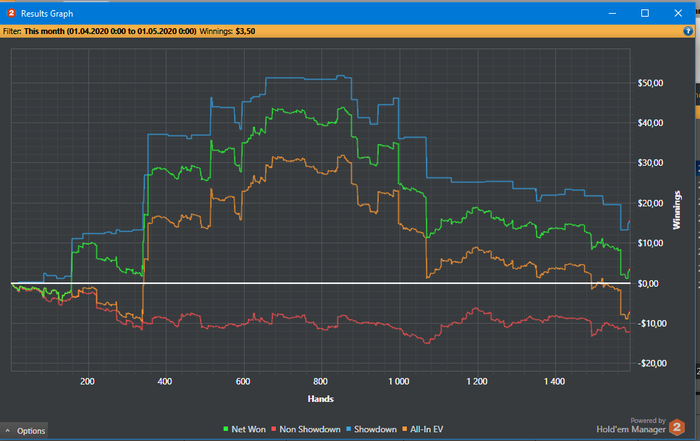Expand the Options panel
This screenshot has width=700, height=441.
(x=25, y=431)
